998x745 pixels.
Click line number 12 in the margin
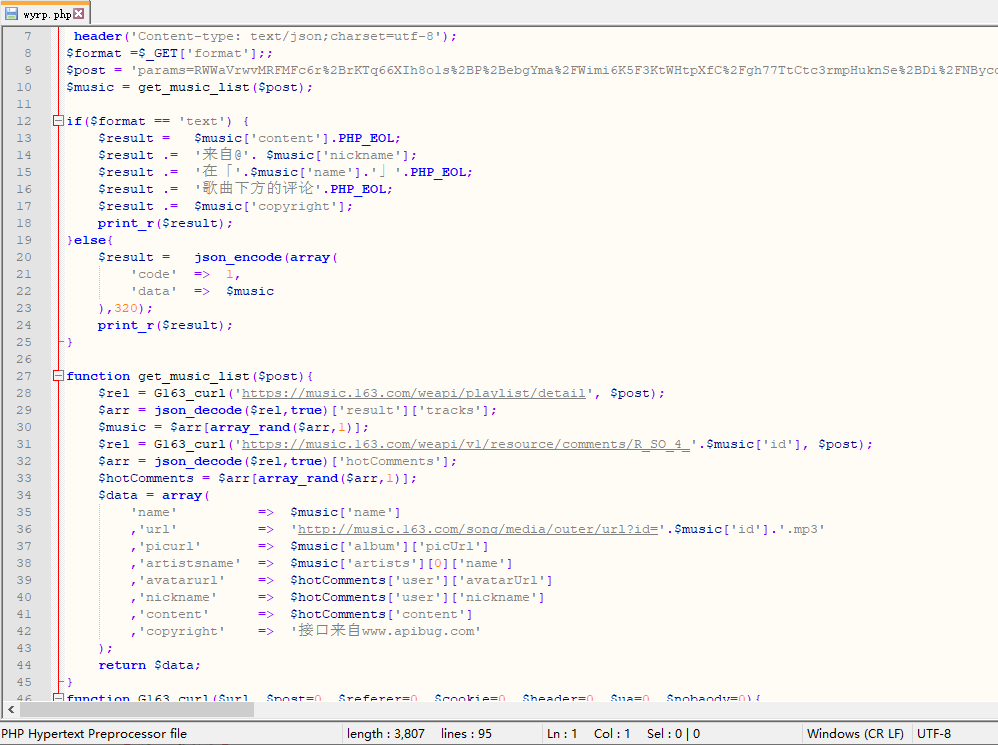pos(24,121)
